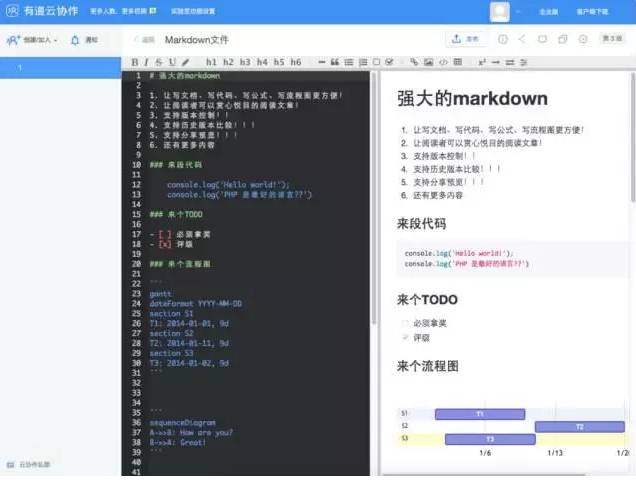The height and width of the screenshot is (480, 636).
Task: Click the duplicate copy icon in the header
Action: pyautogui.click(x=563, y=39)
